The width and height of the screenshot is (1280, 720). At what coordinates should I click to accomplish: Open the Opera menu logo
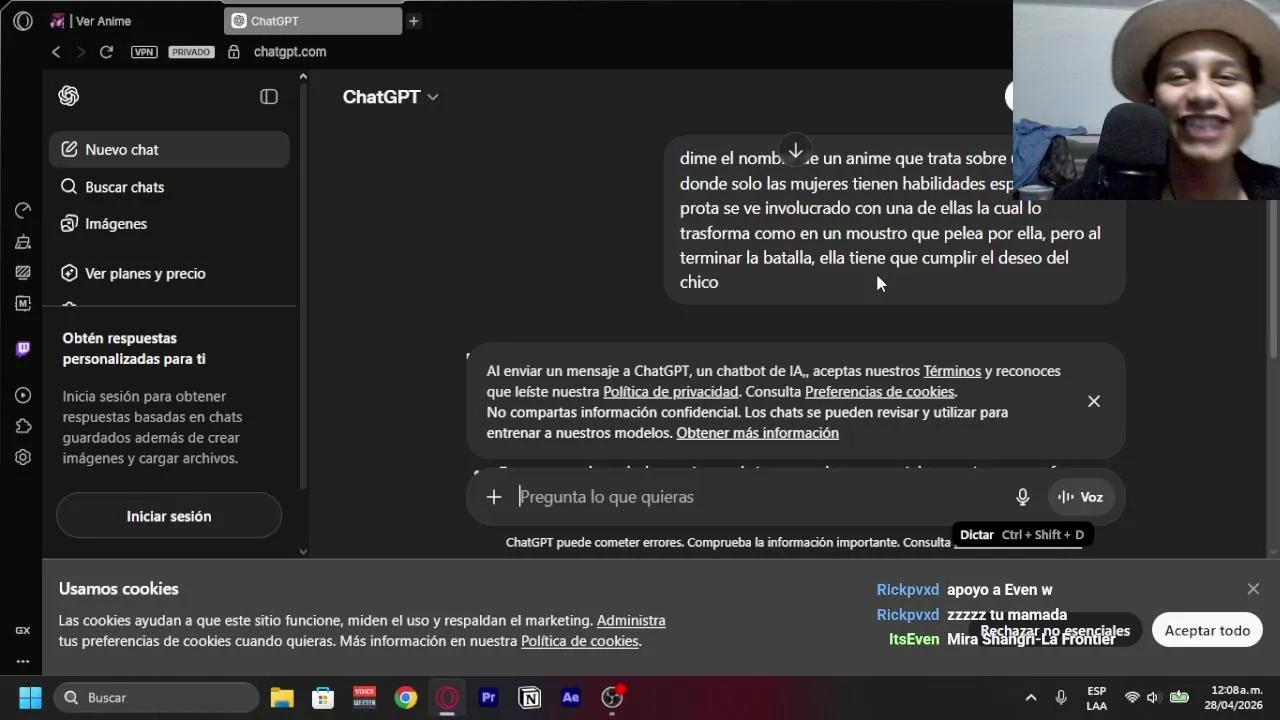pyautogui.click(x=23, y=21)
